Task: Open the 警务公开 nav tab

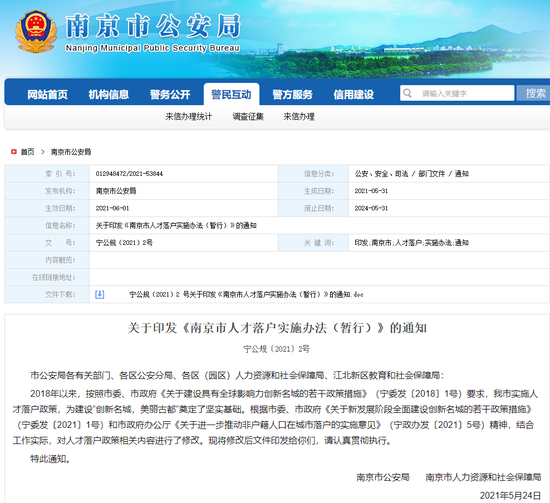Action: pyautogui.click(x=170, y=94)
